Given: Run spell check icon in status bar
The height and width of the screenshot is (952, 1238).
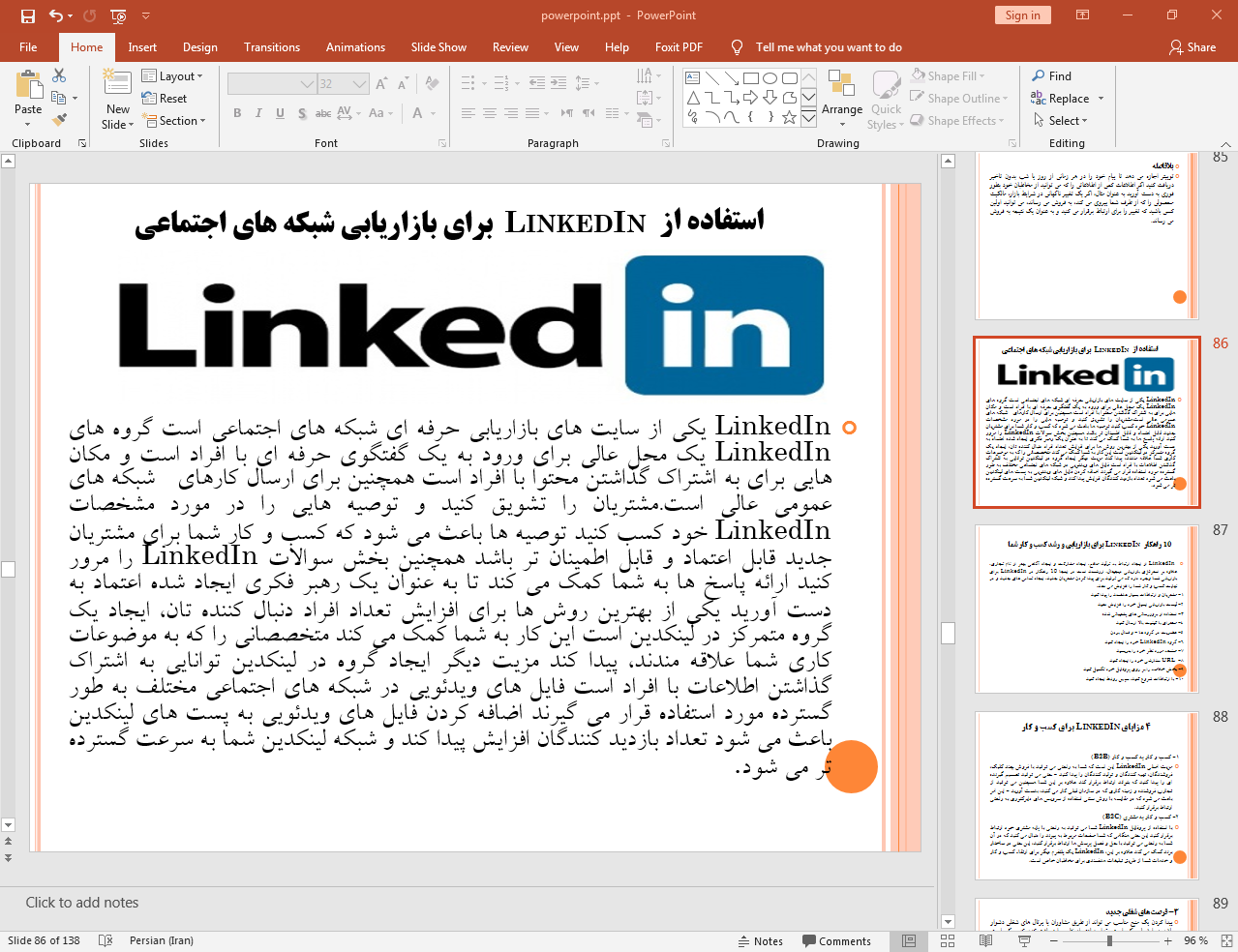Looking at the screenshot, I should (106, 940).
